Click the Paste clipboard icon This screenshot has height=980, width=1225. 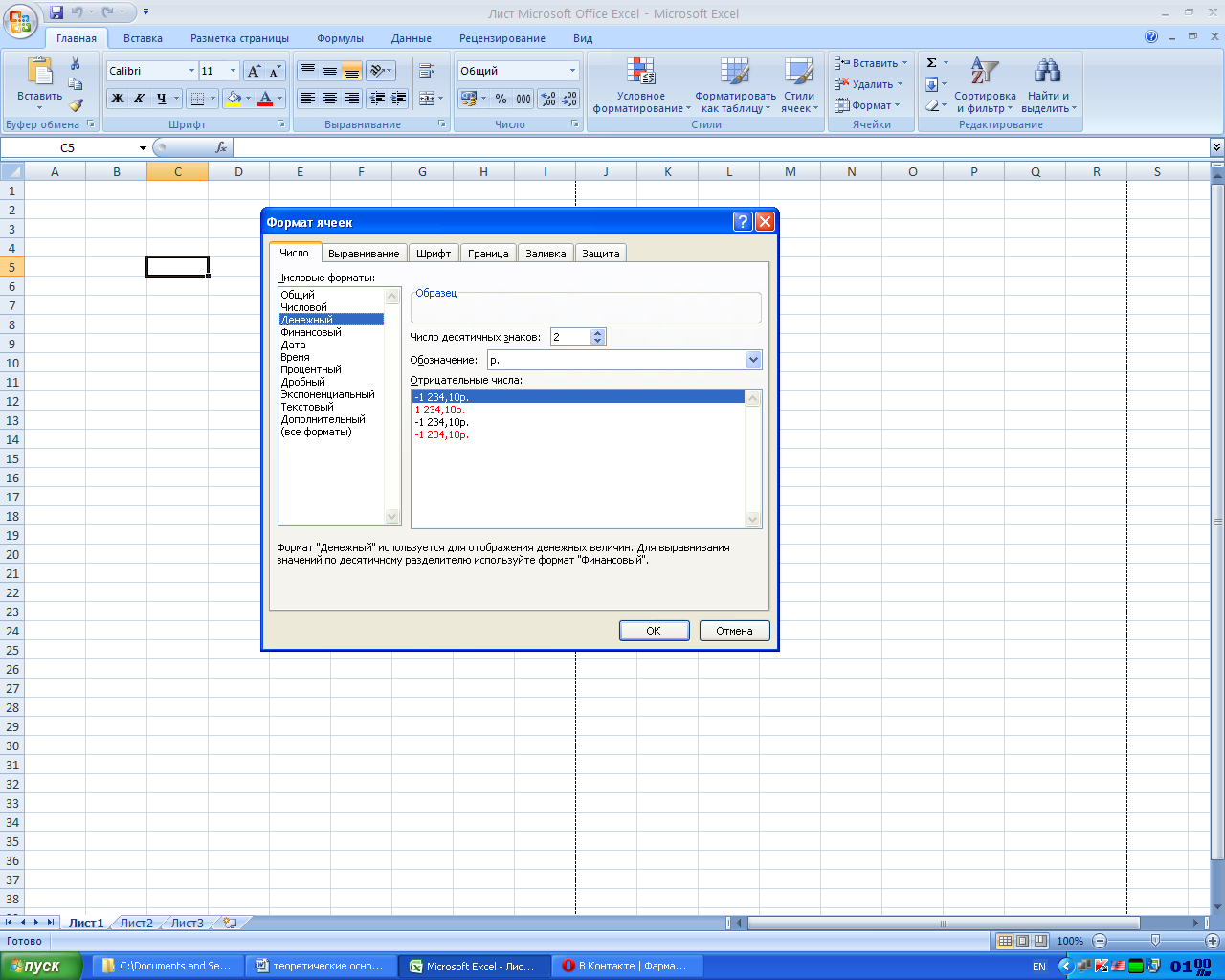coord(39,73)
